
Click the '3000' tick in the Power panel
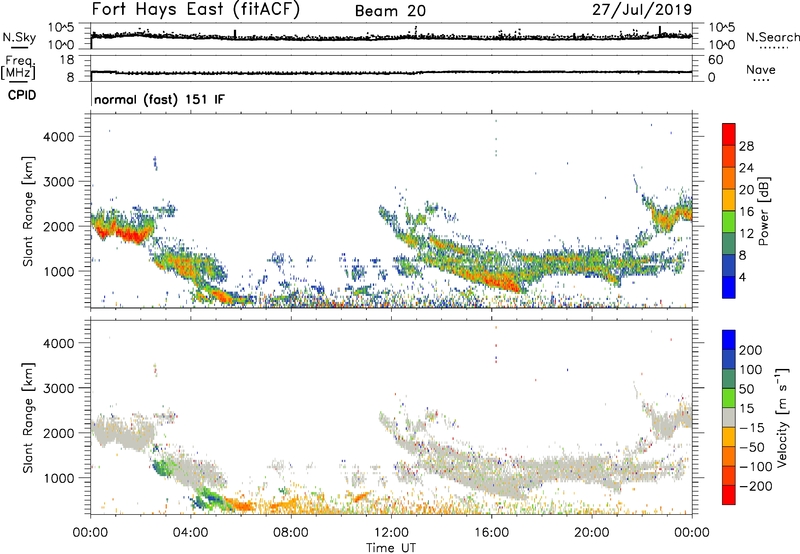click(58, 182)
